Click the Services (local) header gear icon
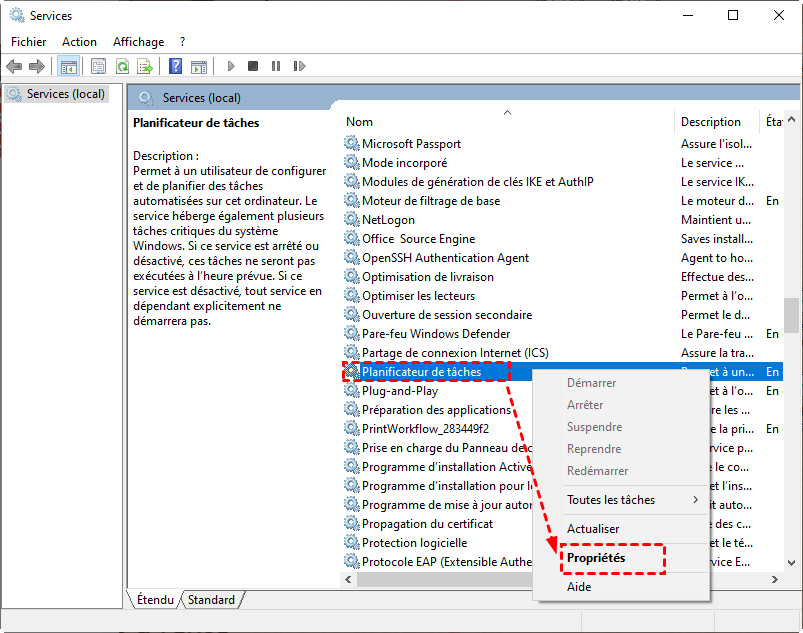 (x=146, y=98)
